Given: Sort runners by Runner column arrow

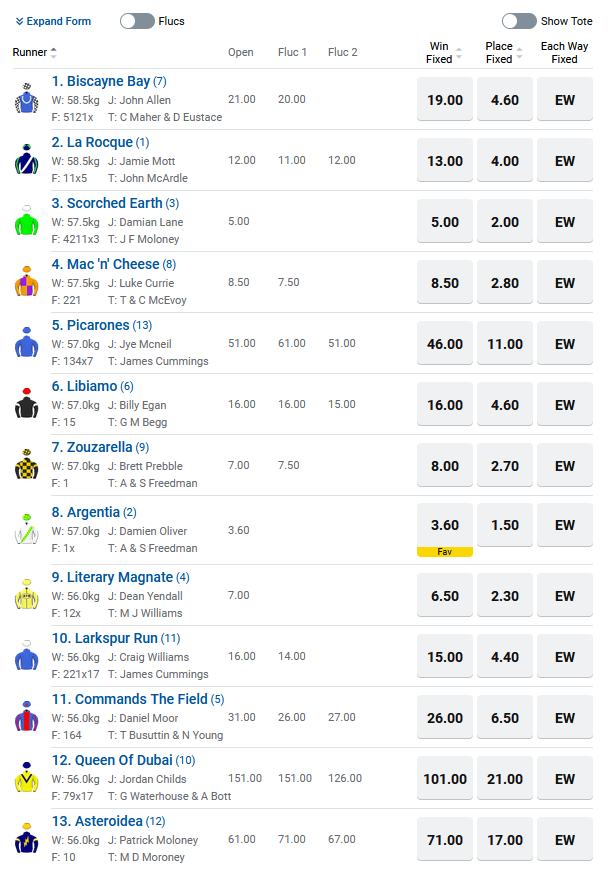Looking at the screenshot, I should [54, 53].
